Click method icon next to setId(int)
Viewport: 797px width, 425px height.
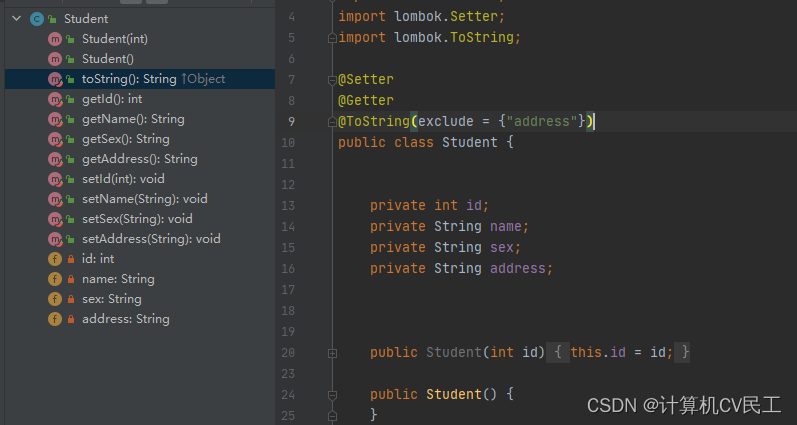coord(55,179)
